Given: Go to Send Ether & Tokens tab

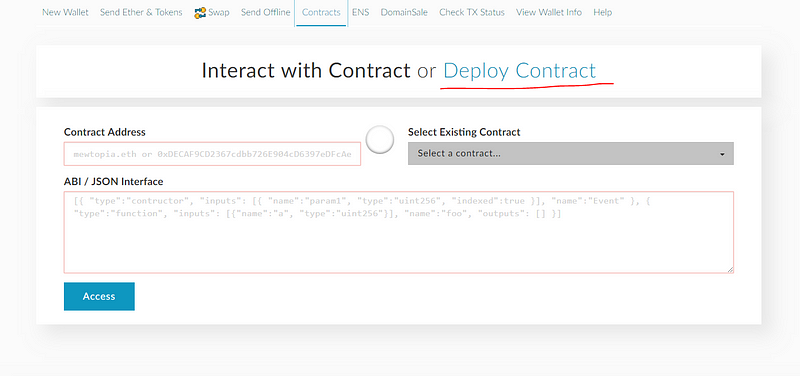Looking at the screenshot, I should pyautogui.click(x=141, y=12).
